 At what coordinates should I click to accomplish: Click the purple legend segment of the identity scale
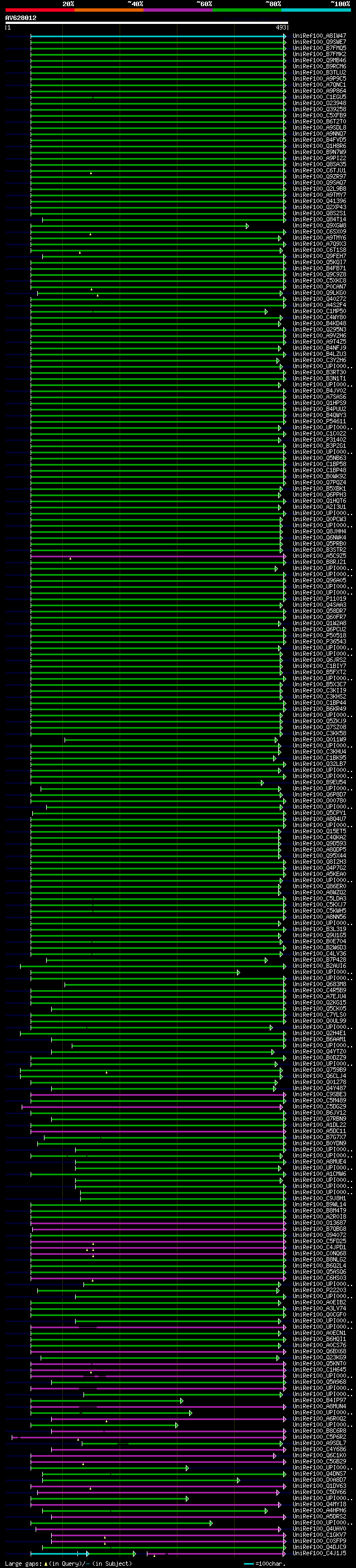coord(179,10)
